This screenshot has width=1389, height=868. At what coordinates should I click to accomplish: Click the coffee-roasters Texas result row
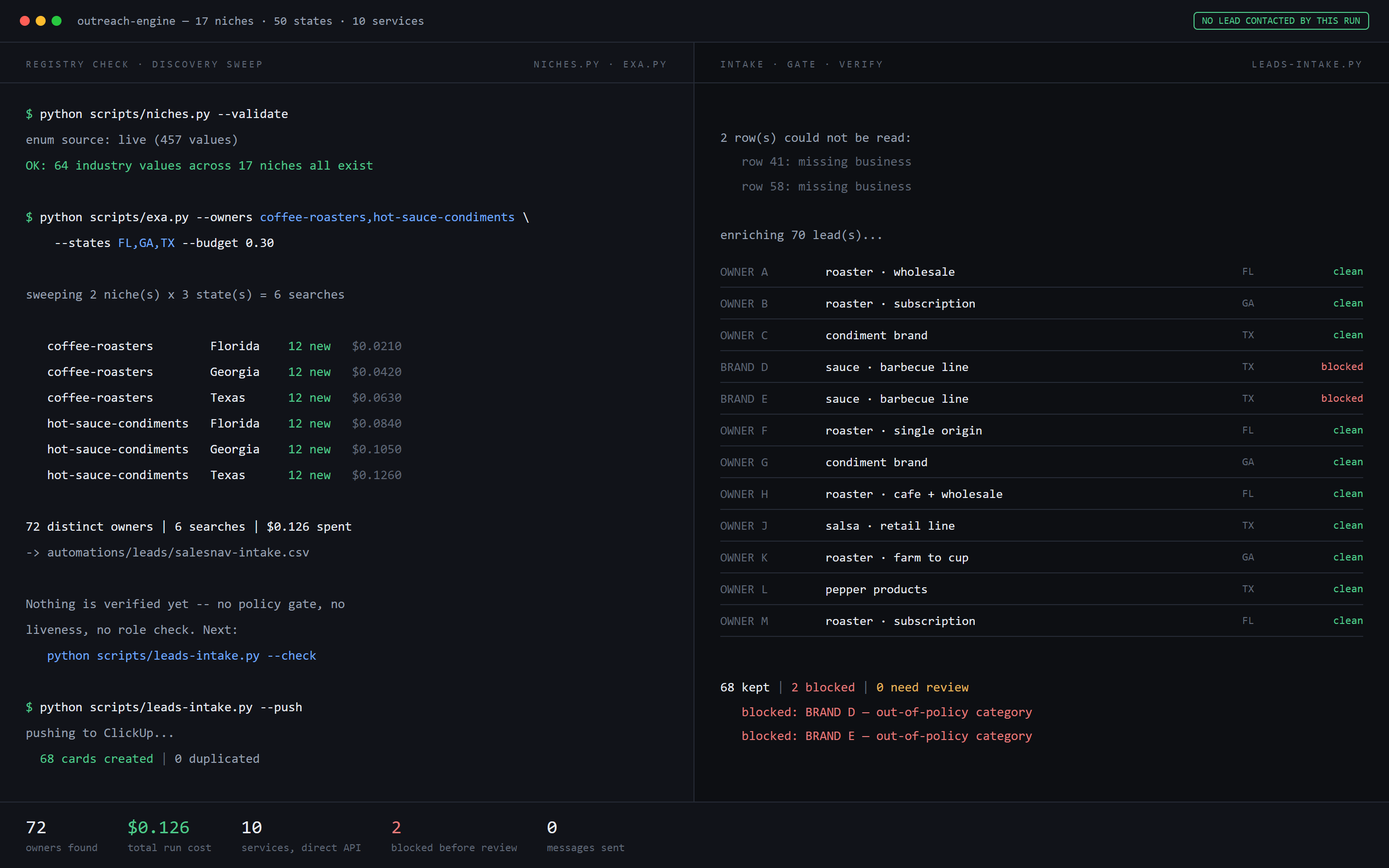tap(224, 398)
